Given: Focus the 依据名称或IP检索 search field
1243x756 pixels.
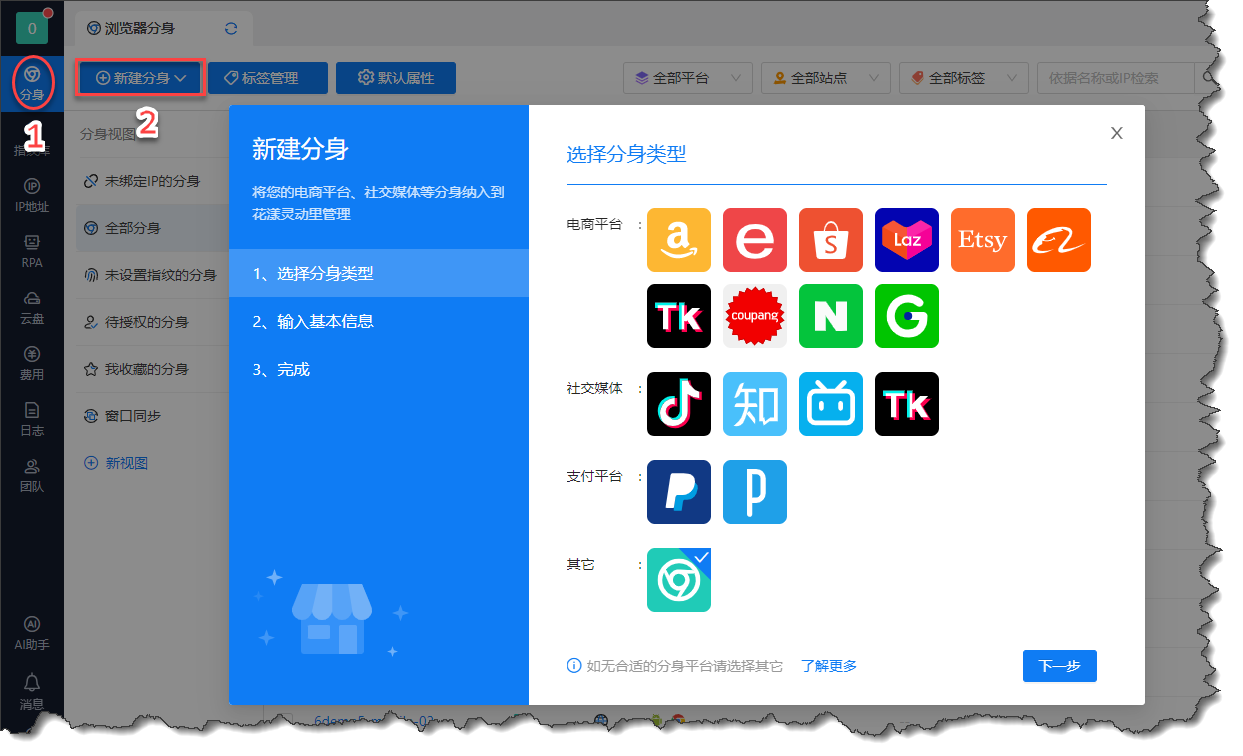Looking at the screenshot, I should [x=1116, y=78].
